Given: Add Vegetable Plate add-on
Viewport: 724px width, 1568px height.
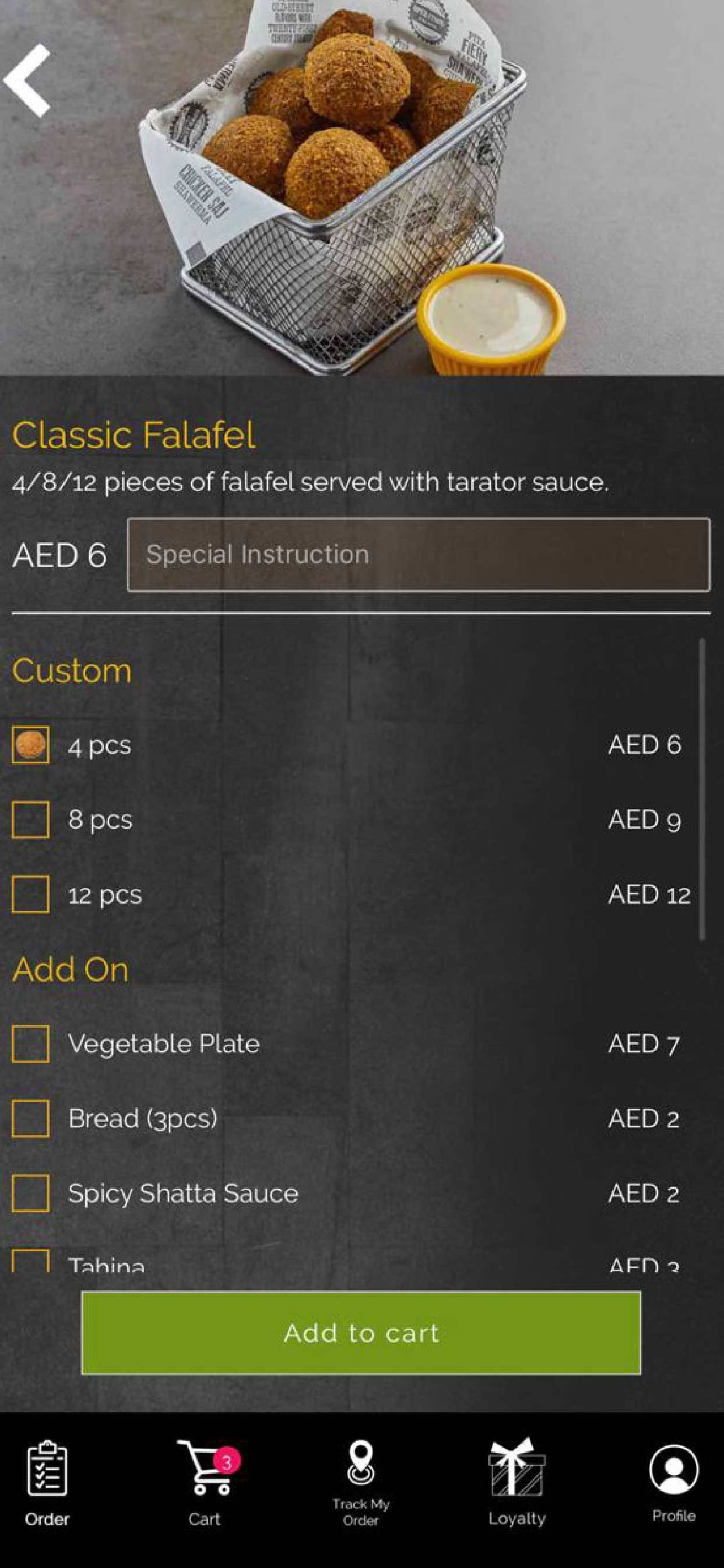Looking at the screenshot, I should click(31, 1044).
